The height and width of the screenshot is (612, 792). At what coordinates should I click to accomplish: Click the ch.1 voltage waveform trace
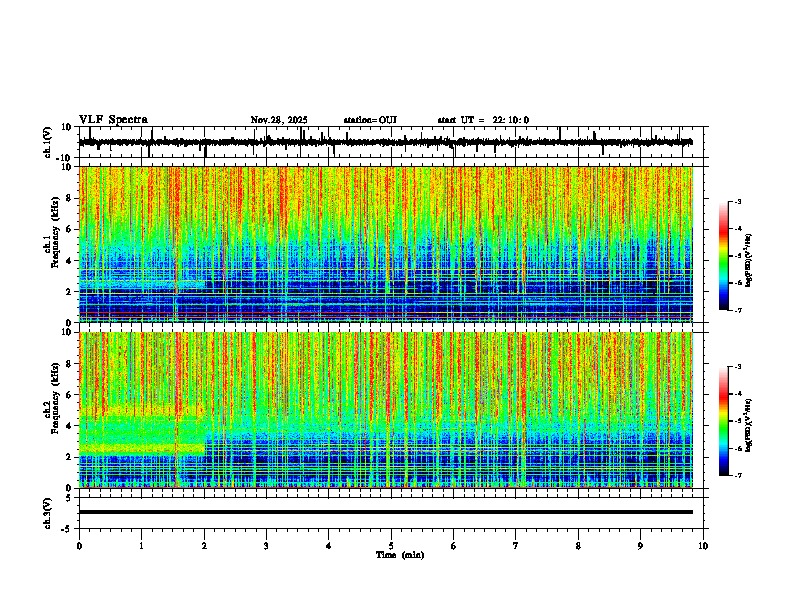385,142
